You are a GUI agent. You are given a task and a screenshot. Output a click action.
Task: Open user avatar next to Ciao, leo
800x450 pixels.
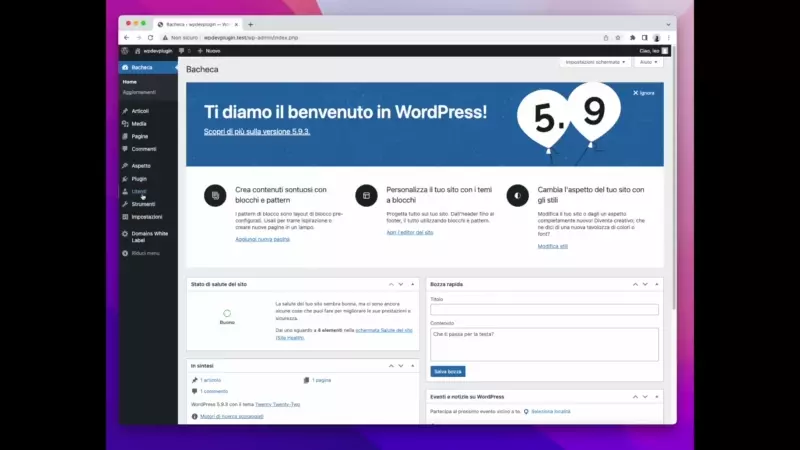665,51
